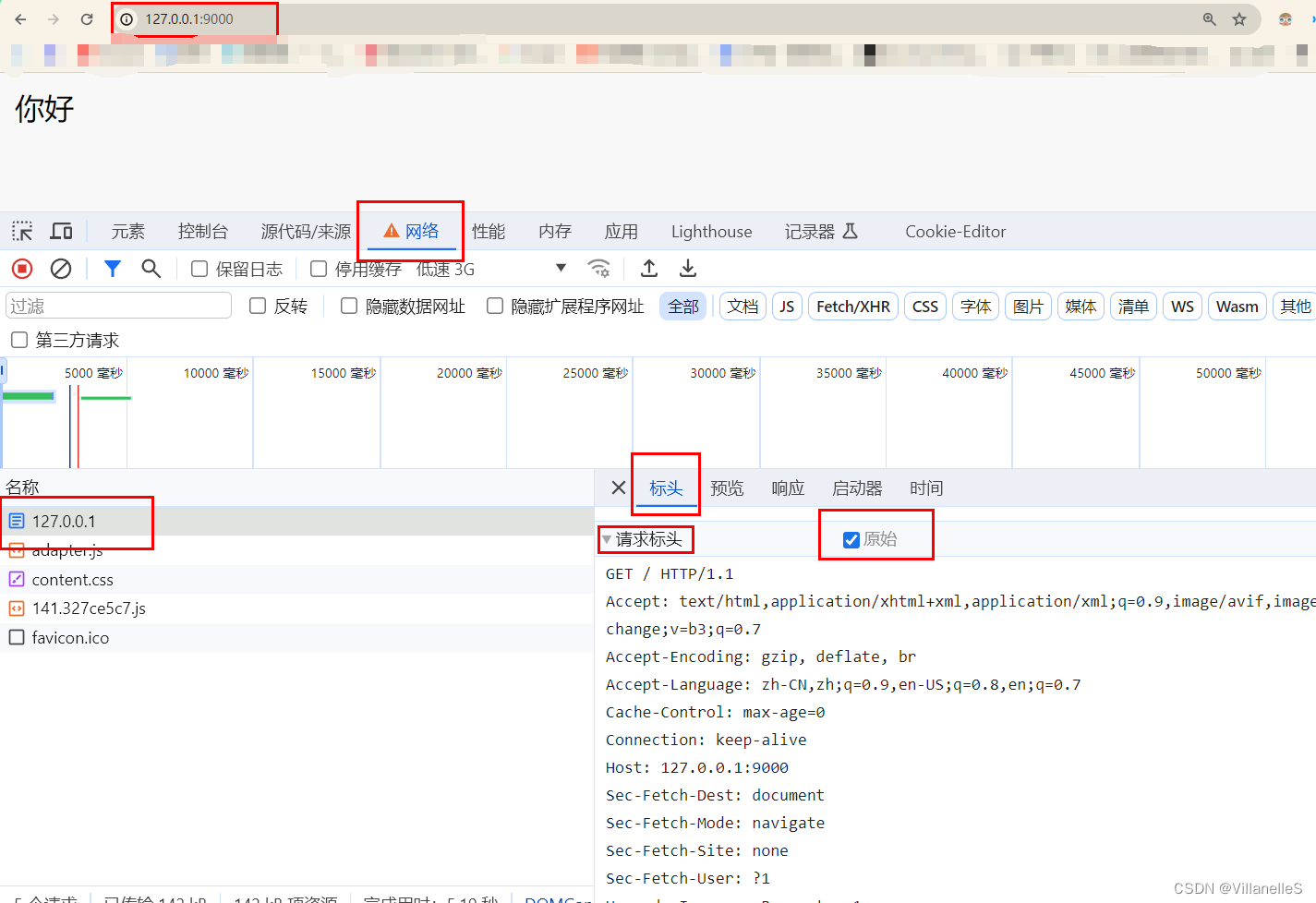
Task: Uncheck the 原始 checkbox
Action: click(851, 539)
